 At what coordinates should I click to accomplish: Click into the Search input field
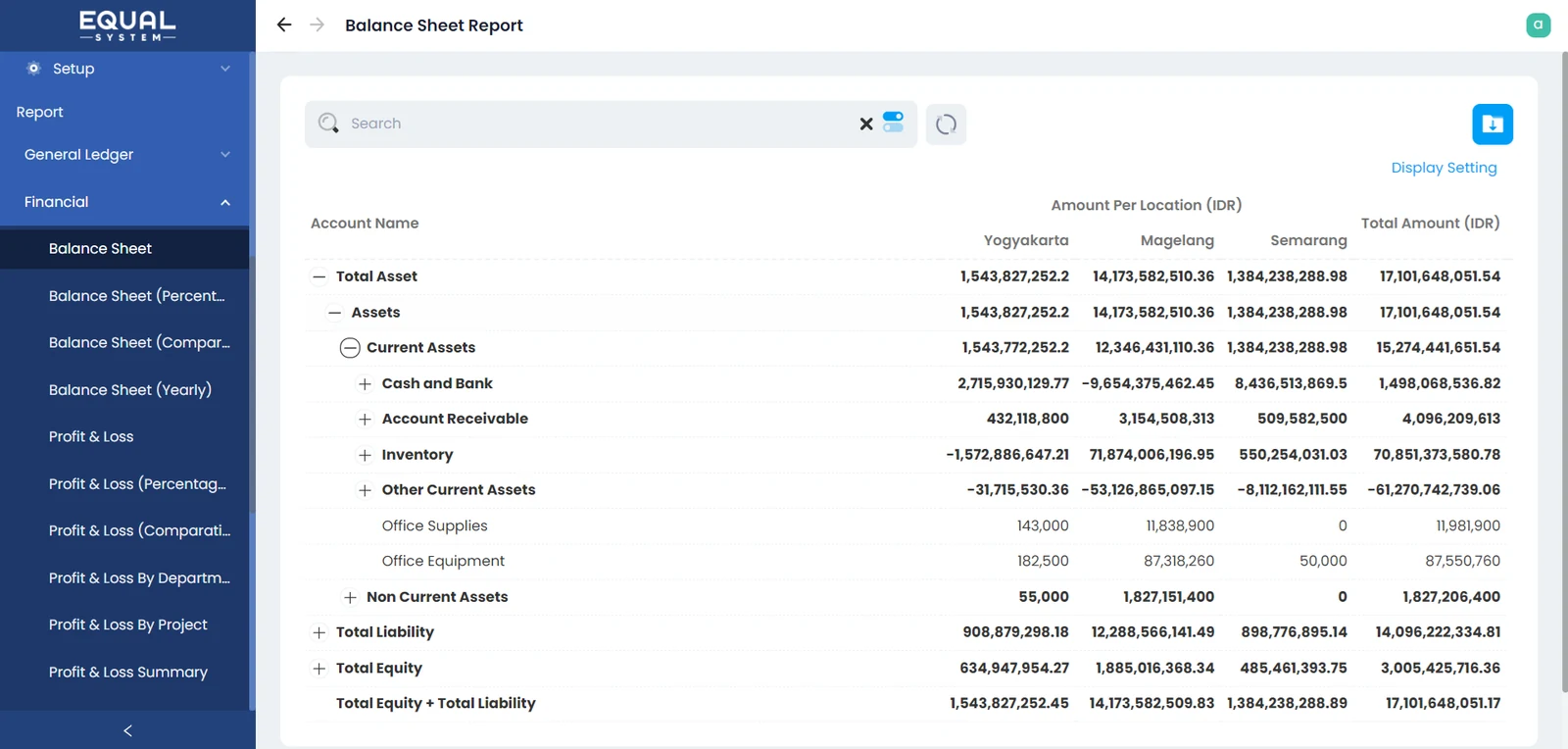[598, 124]
